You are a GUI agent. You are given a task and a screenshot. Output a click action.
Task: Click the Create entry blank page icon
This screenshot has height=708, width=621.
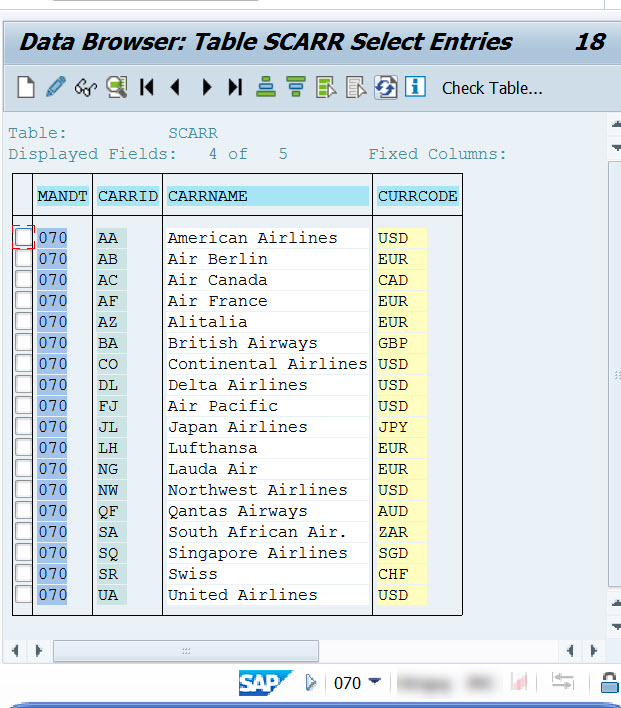pos(26,87)
